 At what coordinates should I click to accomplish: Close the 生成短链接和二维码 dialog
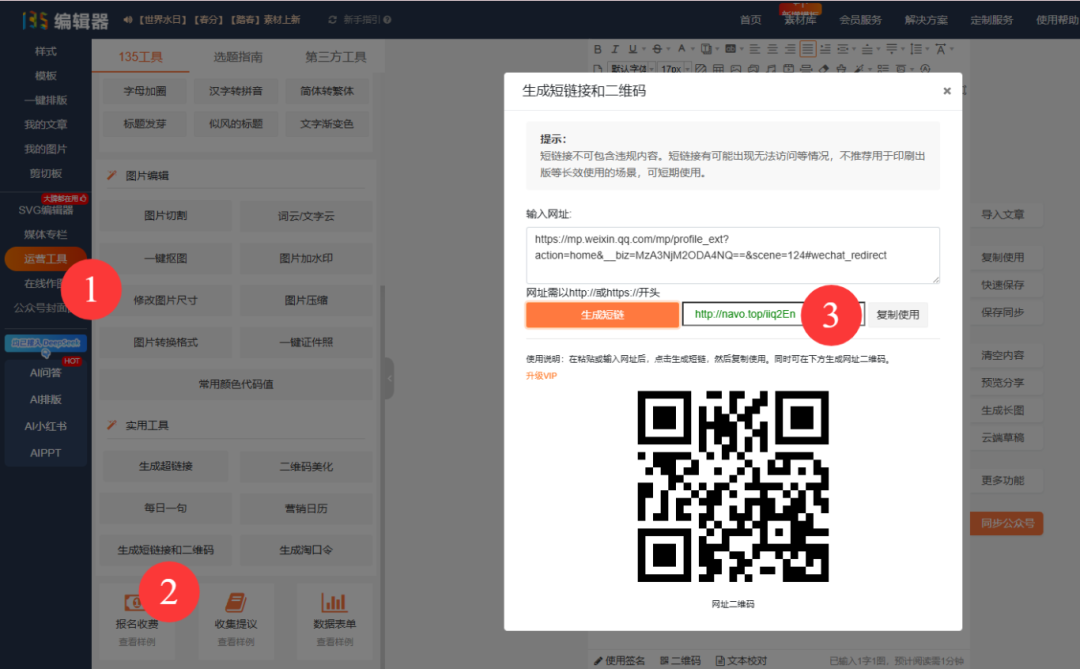coord(946,91)
